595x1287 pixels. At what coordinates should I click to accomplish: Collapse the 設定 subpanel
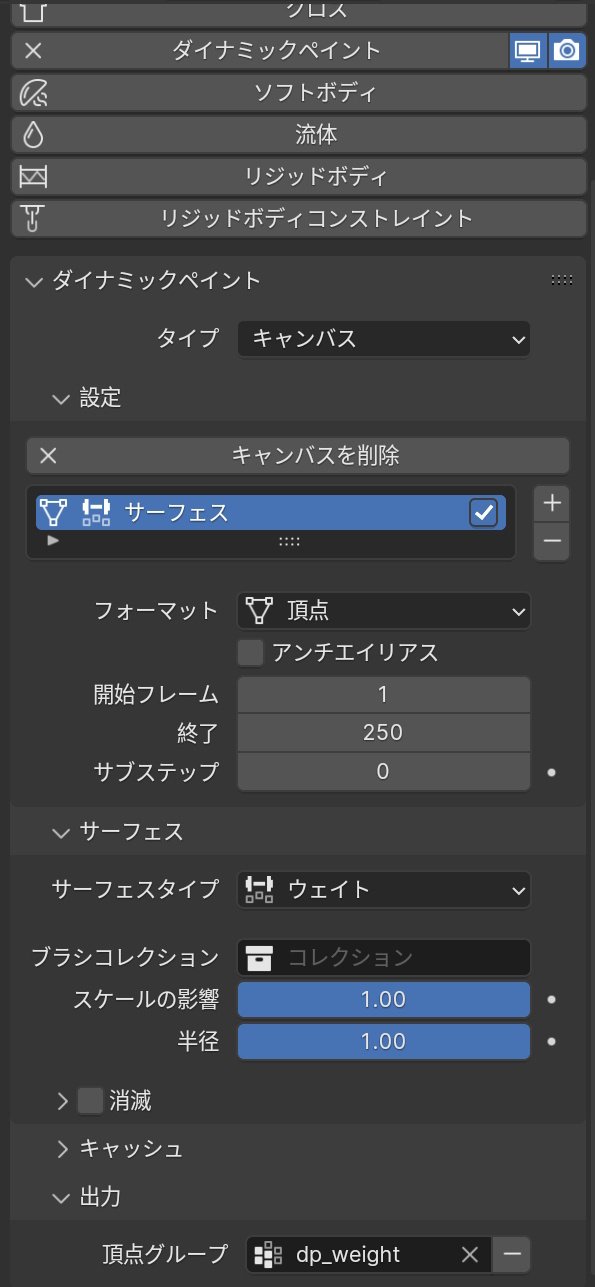[x=63, y=398]
